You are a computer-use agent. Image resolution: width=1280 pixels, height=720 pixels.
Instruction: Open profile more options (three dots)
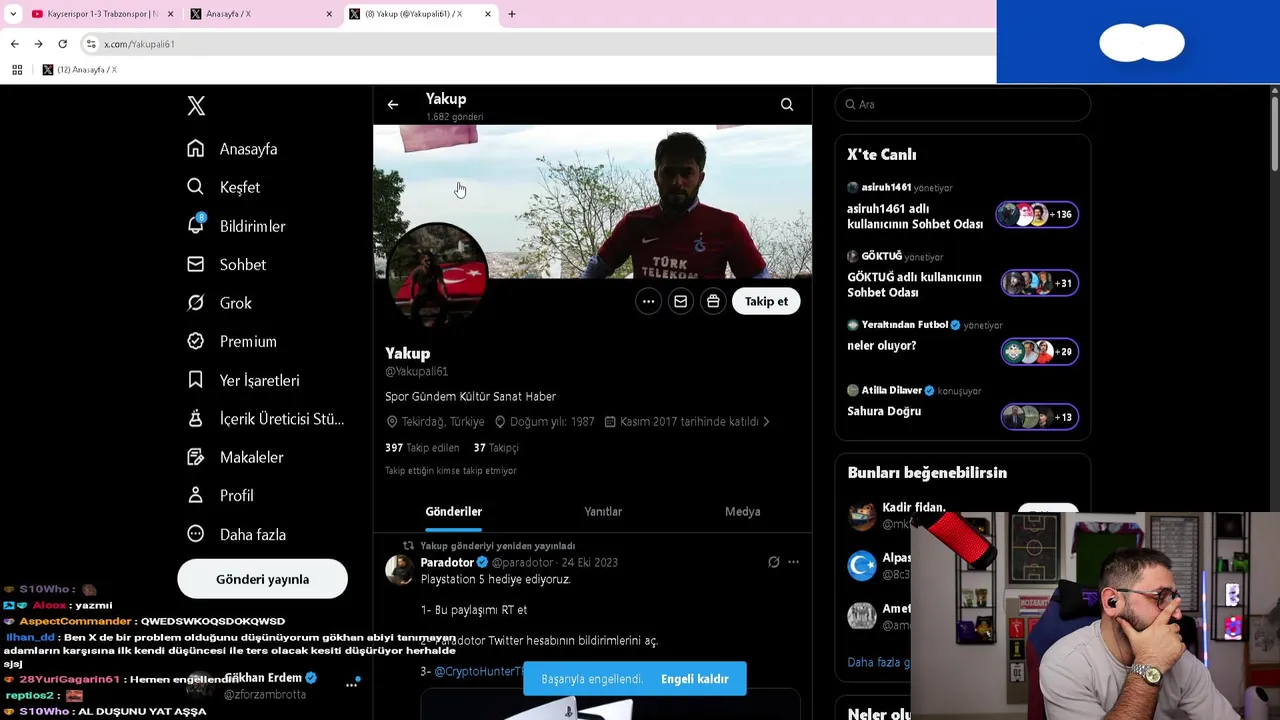[x=648, y=301]
